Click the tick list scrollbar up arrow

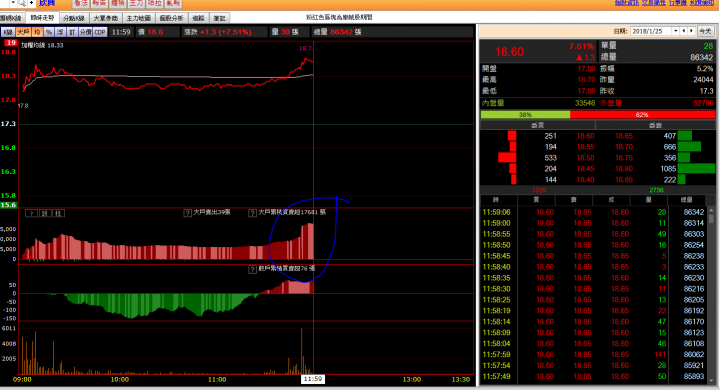coord(711,211)
